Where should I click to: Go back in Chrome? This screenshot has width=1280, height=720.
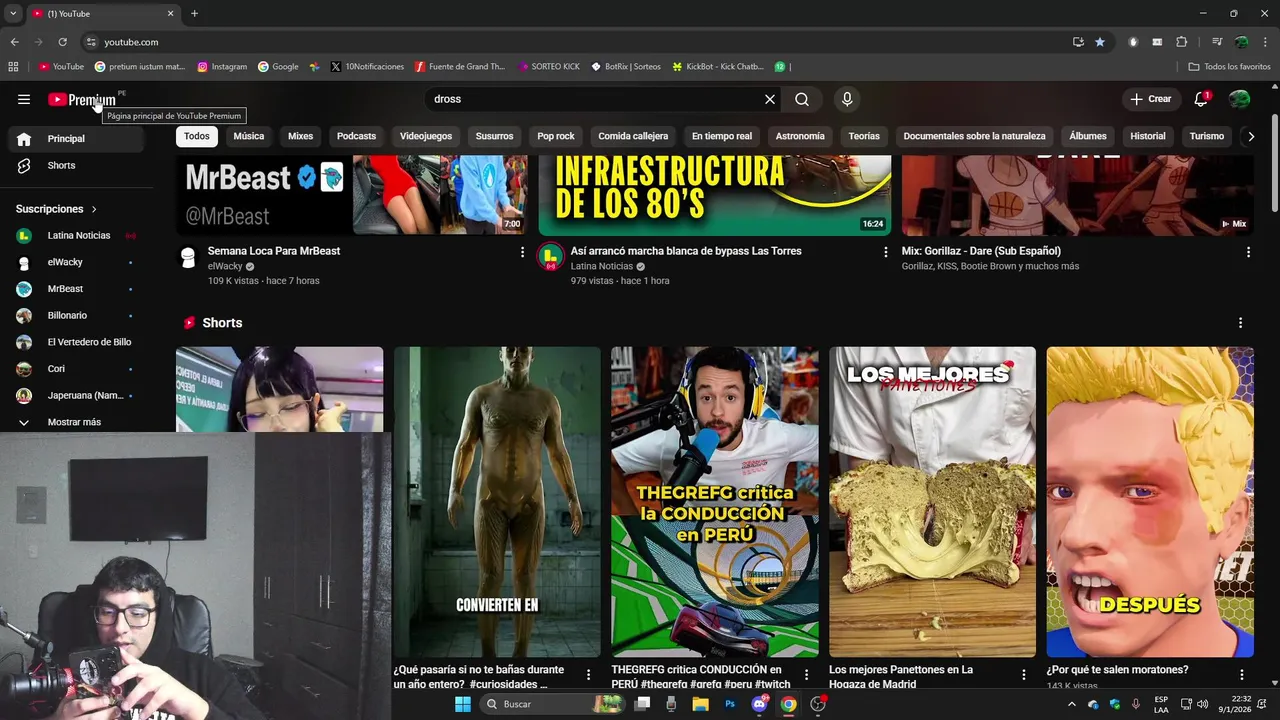pos(14,42)
